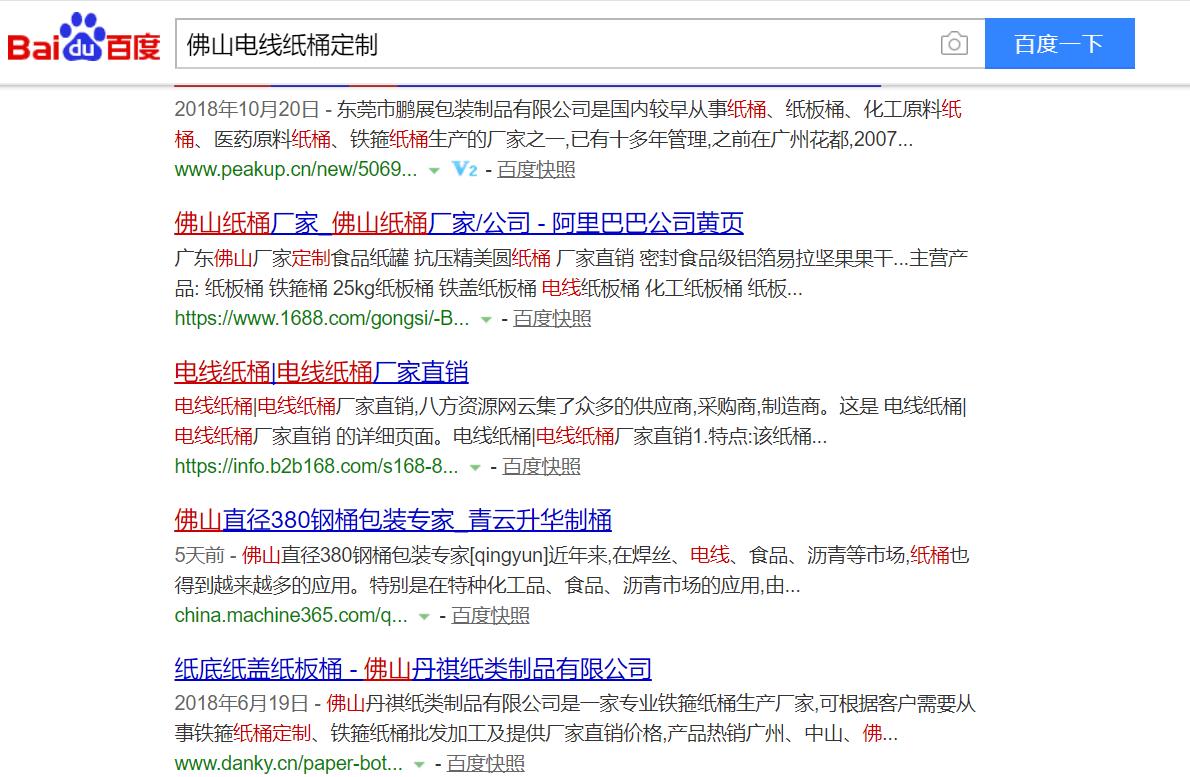The width and height of the screenshot is (1190, 777).
Task: Open 百度快照 for the machine365.com result
Action: coord(490,615)
